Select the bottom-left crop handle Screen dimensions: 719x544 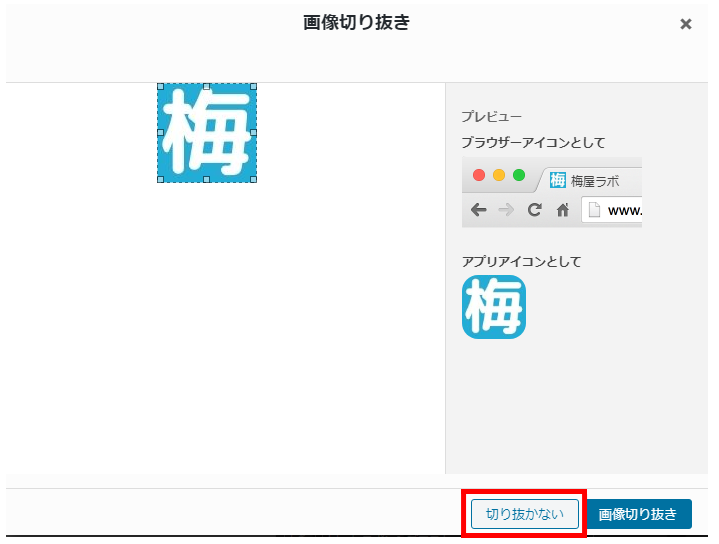[160, 179]
